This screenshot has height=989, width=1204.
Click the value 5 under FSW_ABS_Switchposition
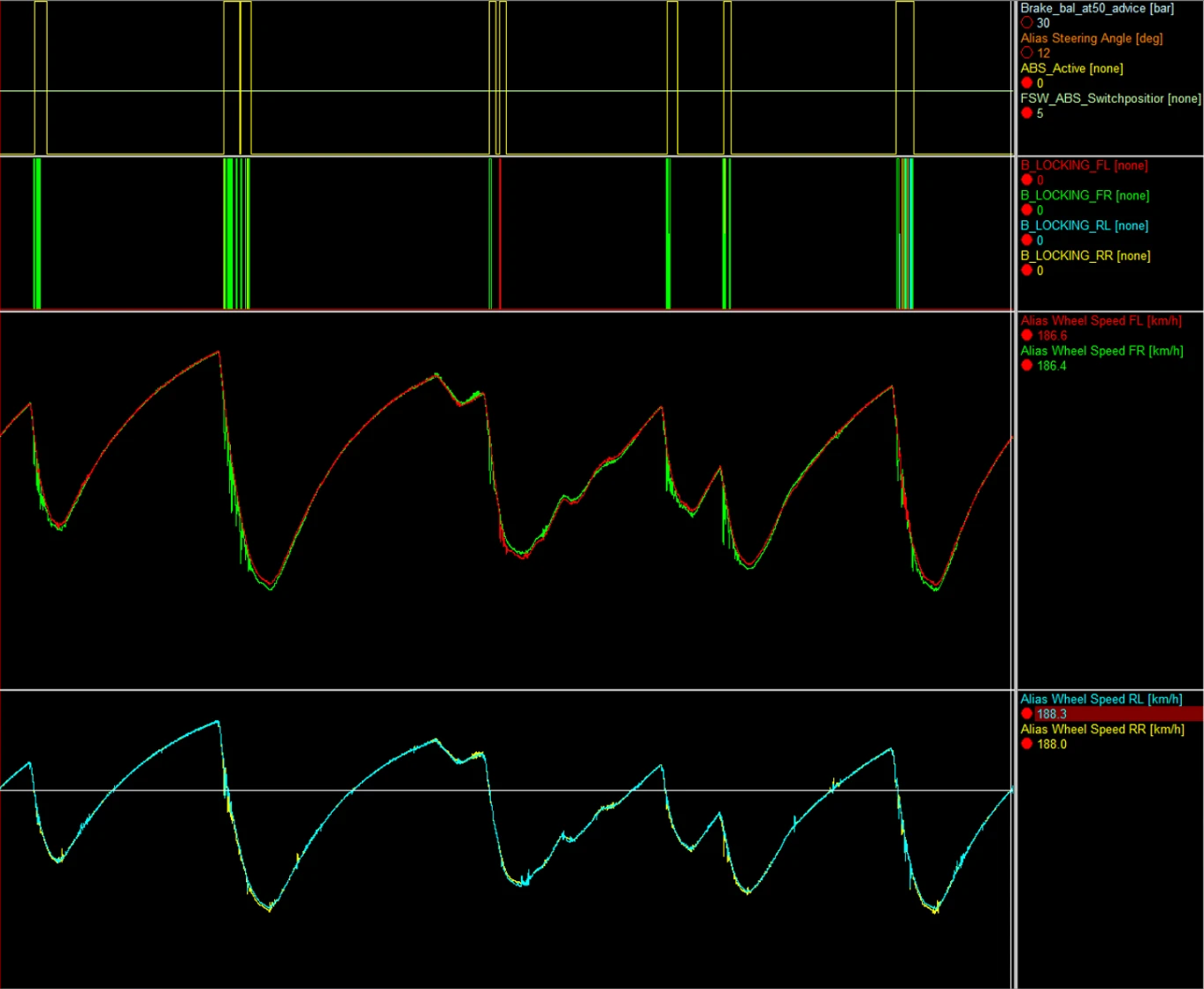click(1040, 113)
